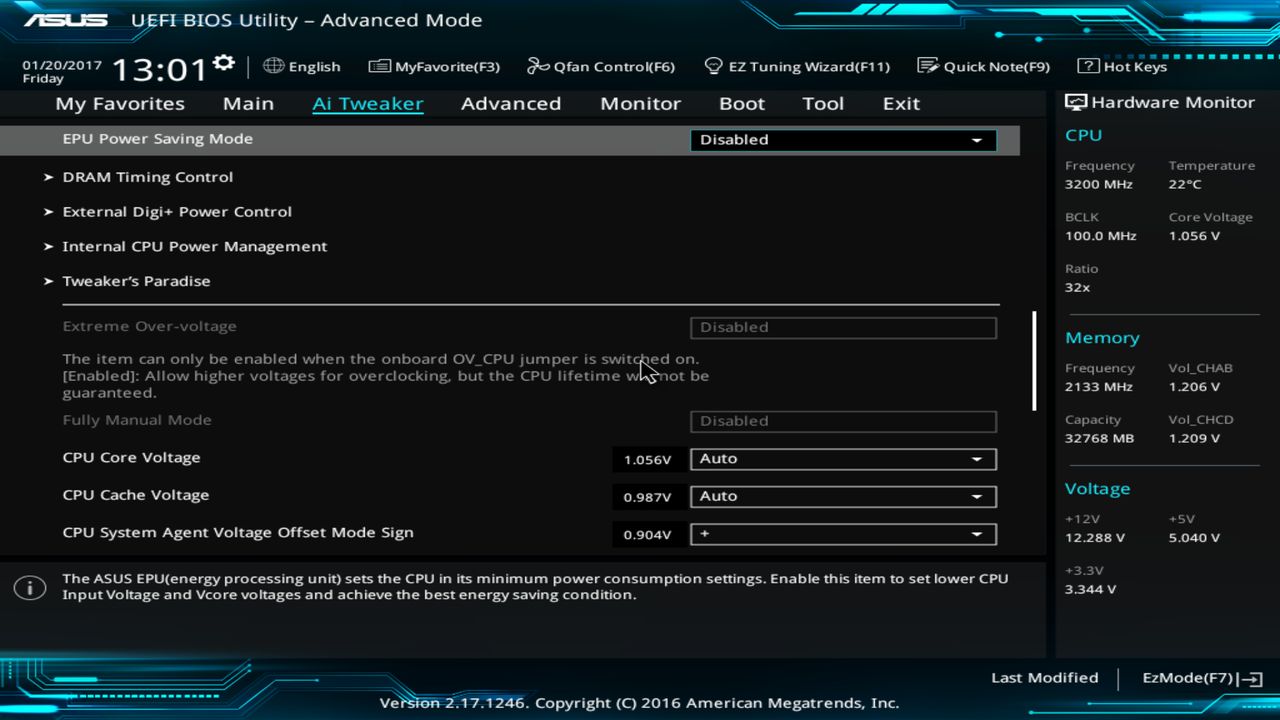
Task: Open the Qfan Control utility
Action: click(600, 66)
